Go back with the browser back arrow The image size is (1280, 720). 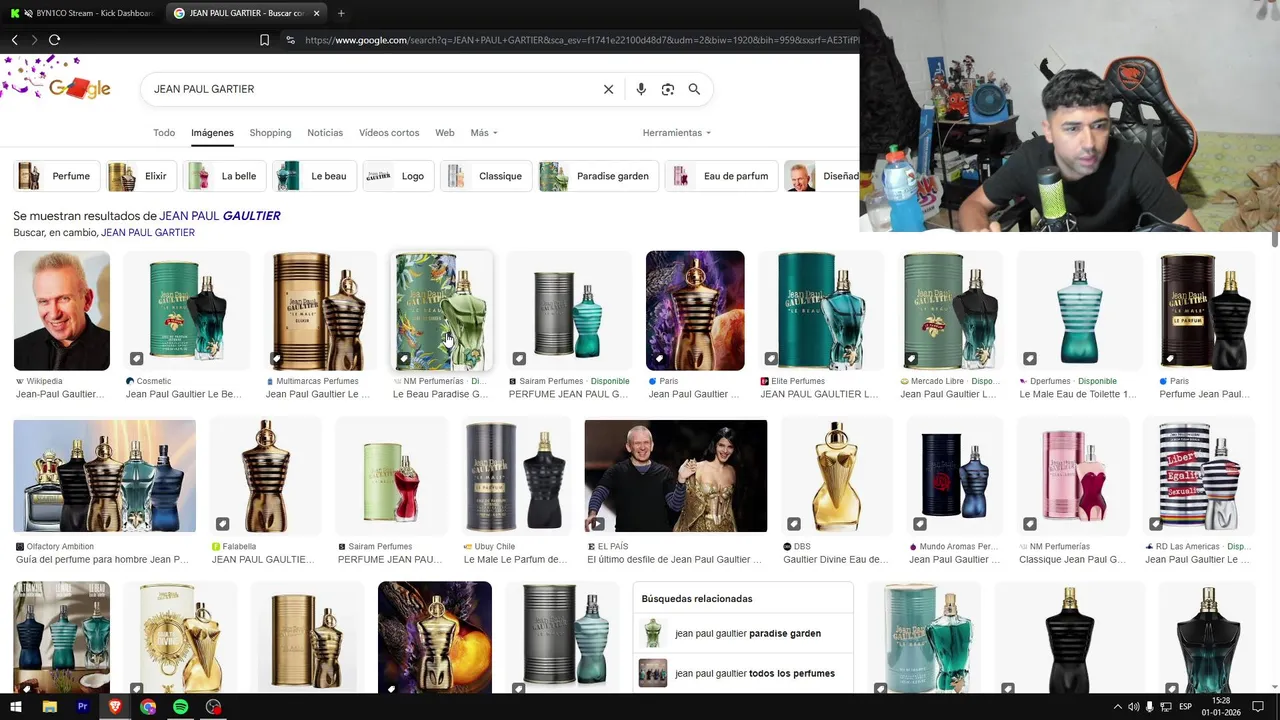coord(14,40)
